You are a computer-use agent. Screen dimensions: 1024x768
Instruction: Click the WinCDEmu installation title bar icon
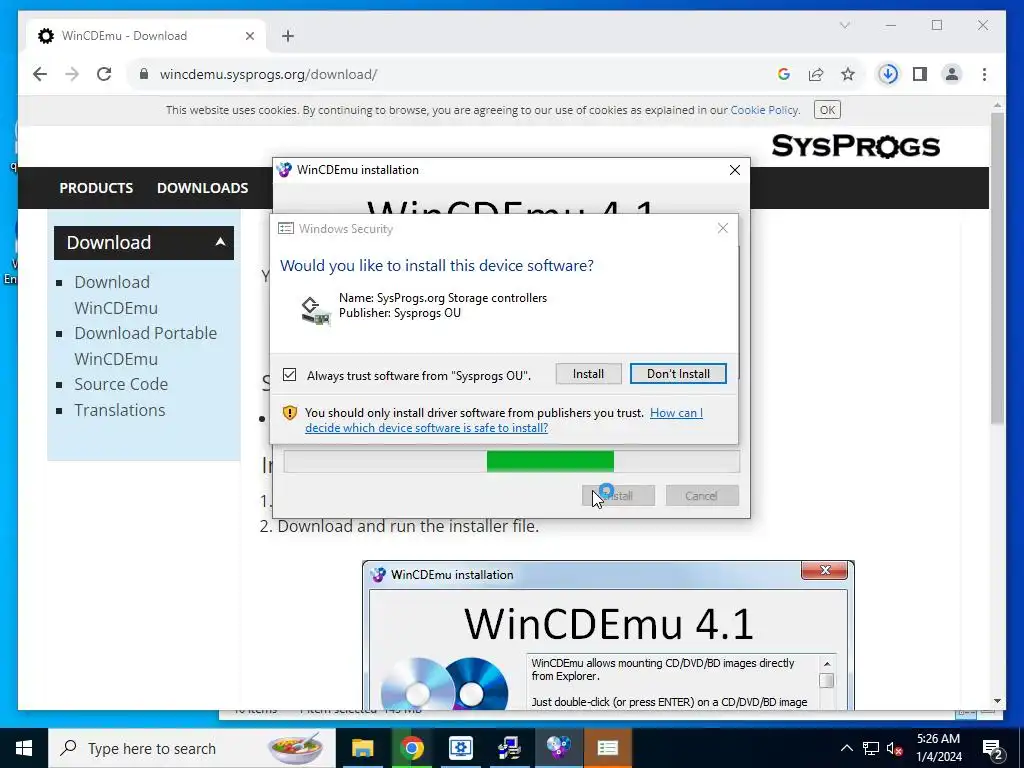(284, 170)
